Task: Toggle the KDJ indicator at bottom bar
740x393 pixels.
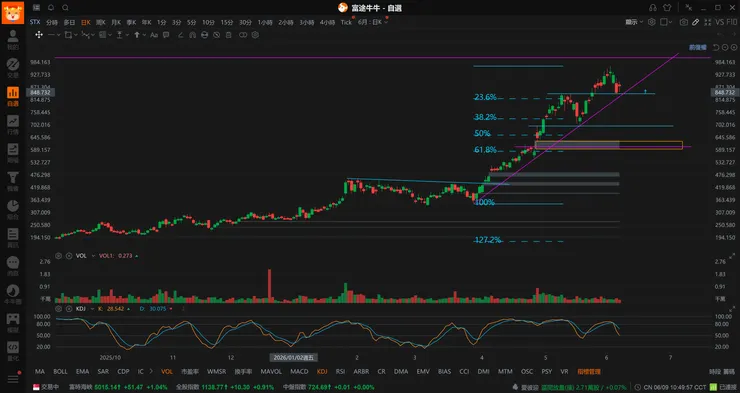Action: point(322,371)
